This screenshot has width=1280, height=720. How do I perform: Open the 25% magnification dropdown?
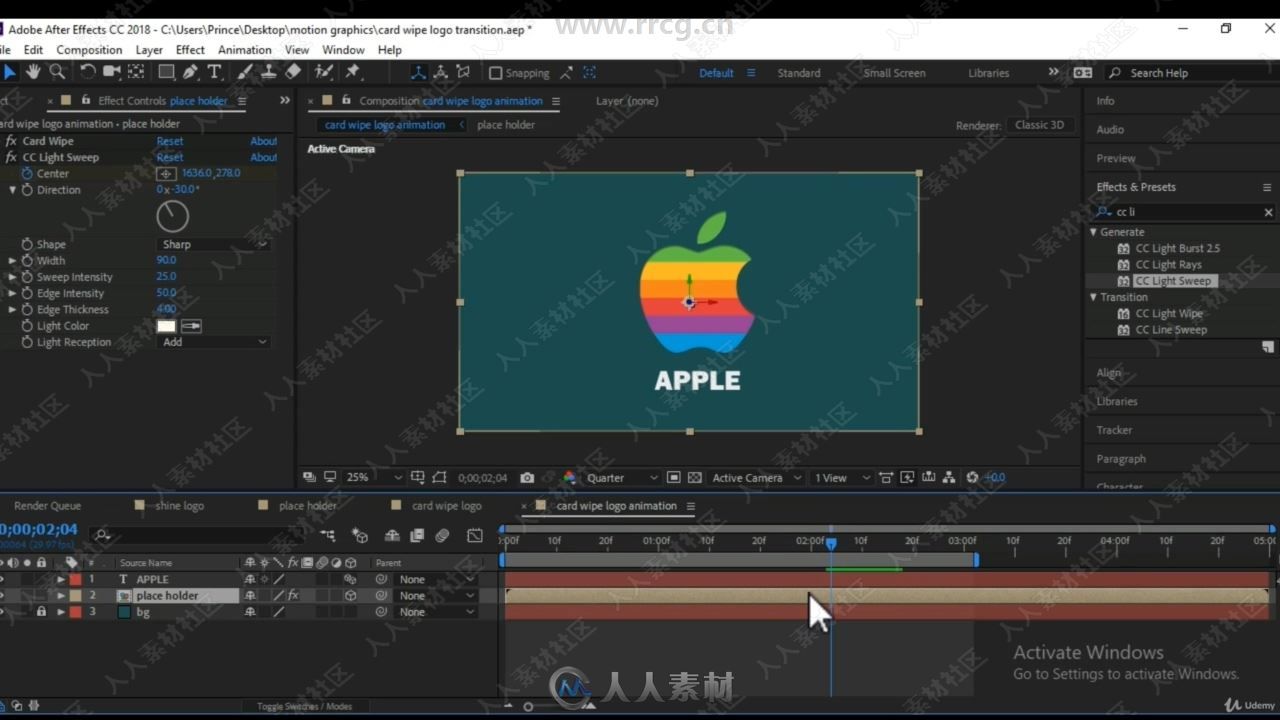tap(373, 478)
